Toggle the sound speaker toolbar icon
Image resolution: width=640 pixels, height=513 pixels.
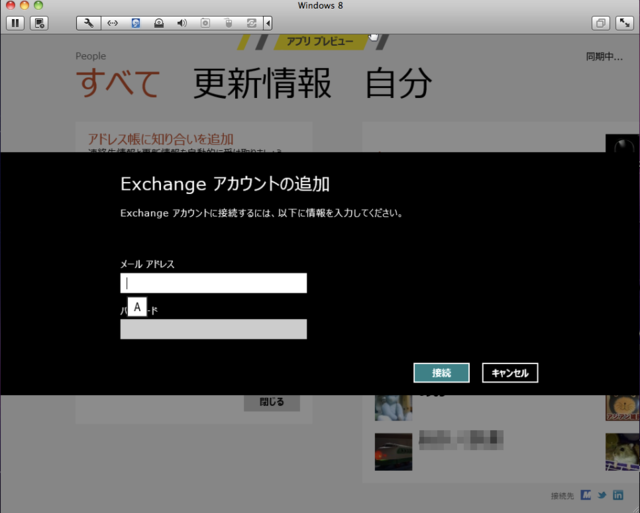point(182,23)
